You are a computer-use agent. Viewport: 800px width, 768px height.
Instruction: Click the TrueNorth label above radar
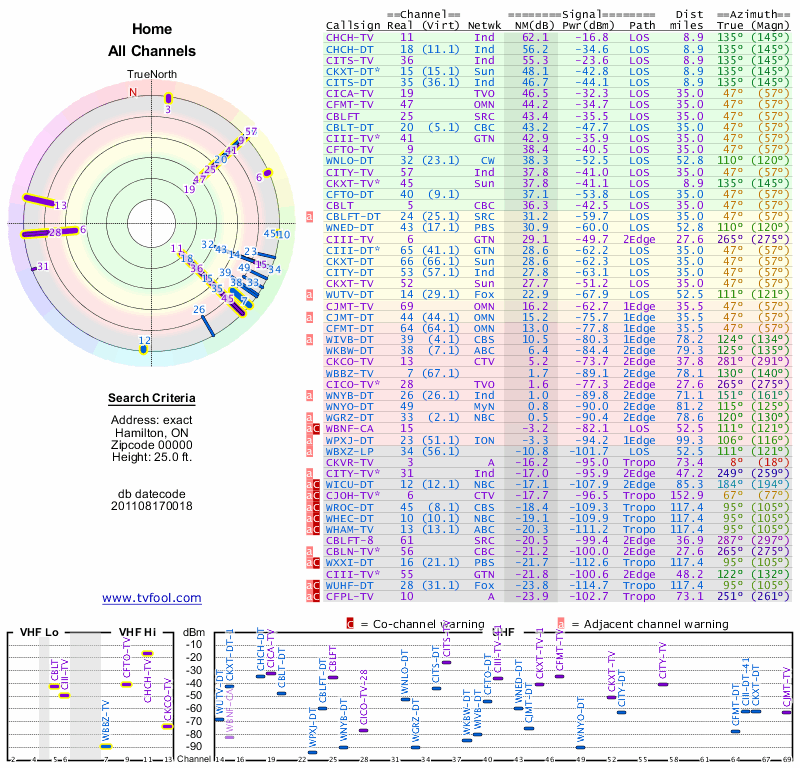152,75
